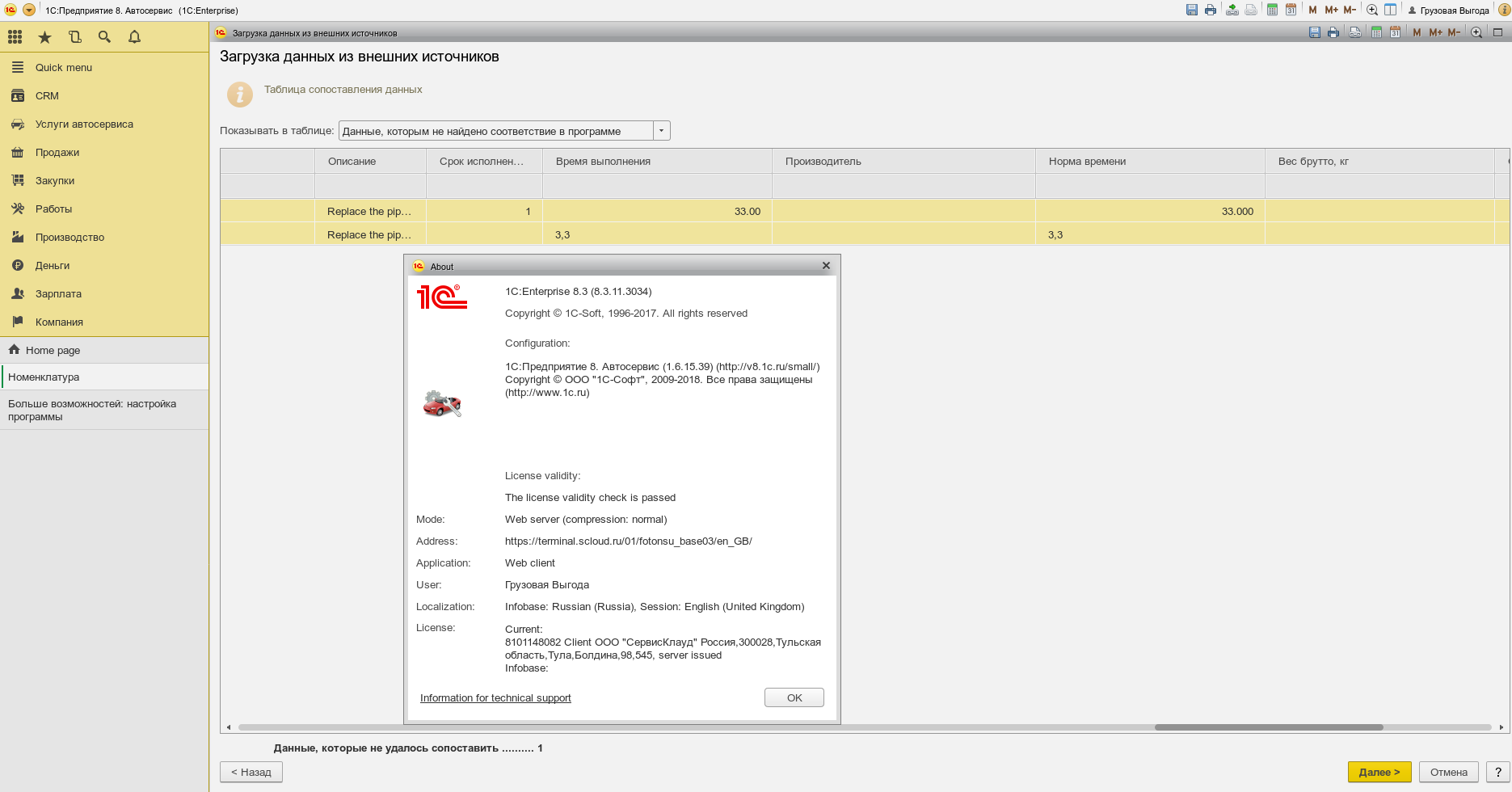Open the Показывать в таблице dropdown arrow
Viewport: 1512px width, 792px height.
[x=662, y=131]
